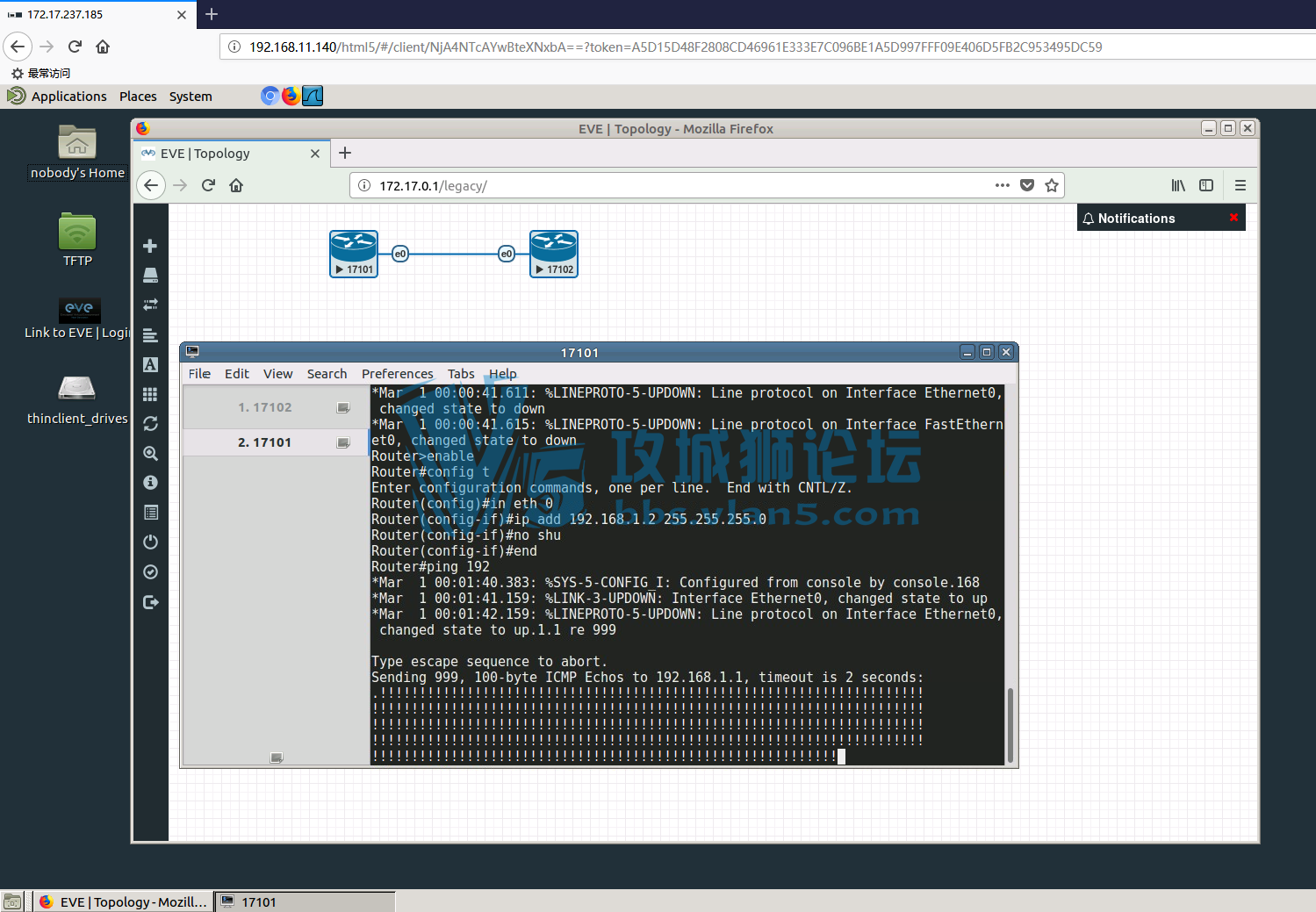Open a new tab in inner Firefox window
This screenshot has width=1316, height=912.
345,153
